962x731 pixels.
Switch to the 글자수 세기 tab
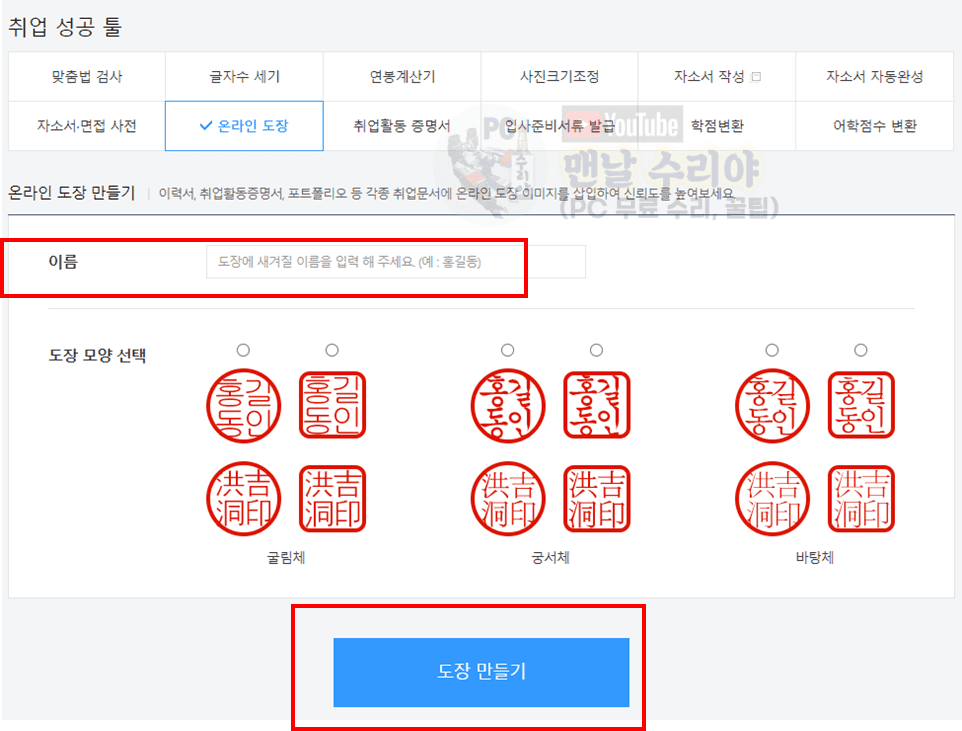coord(244,77)
